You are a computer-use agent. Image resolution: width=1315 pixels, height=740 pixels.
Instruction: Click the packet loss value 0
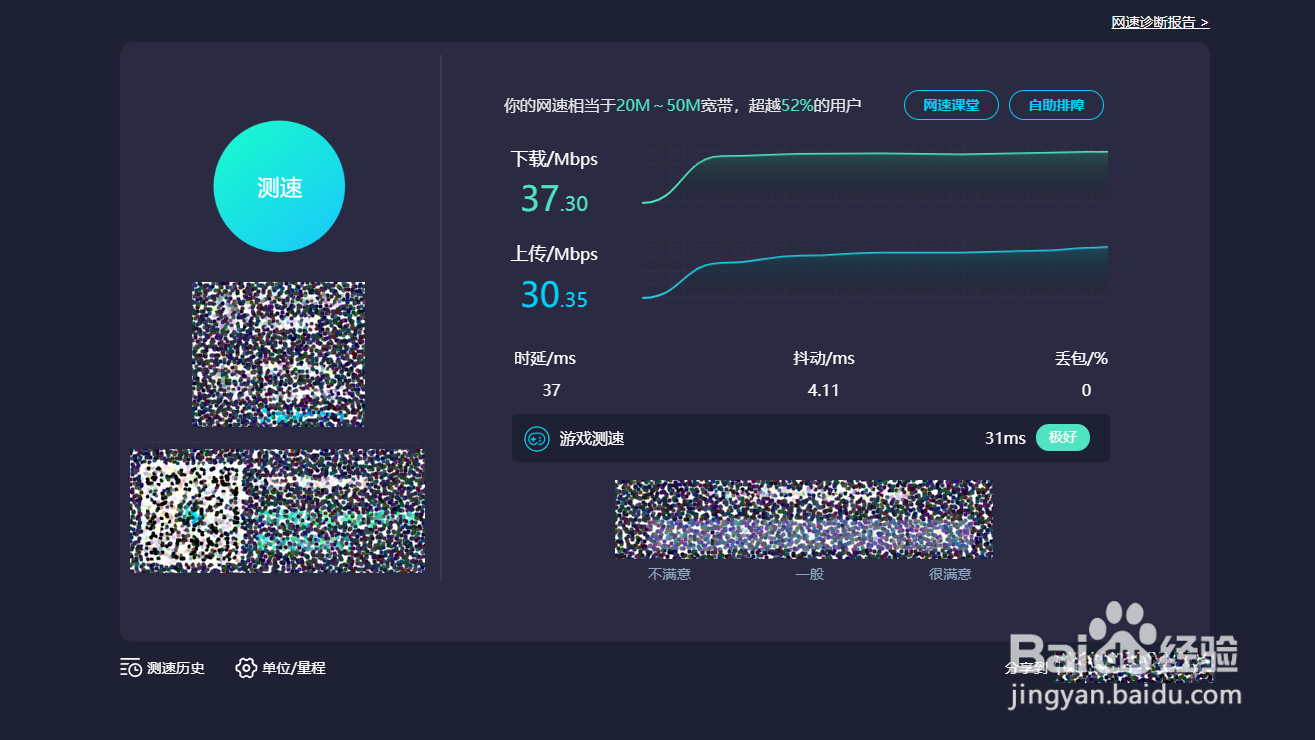point(1086,390)
